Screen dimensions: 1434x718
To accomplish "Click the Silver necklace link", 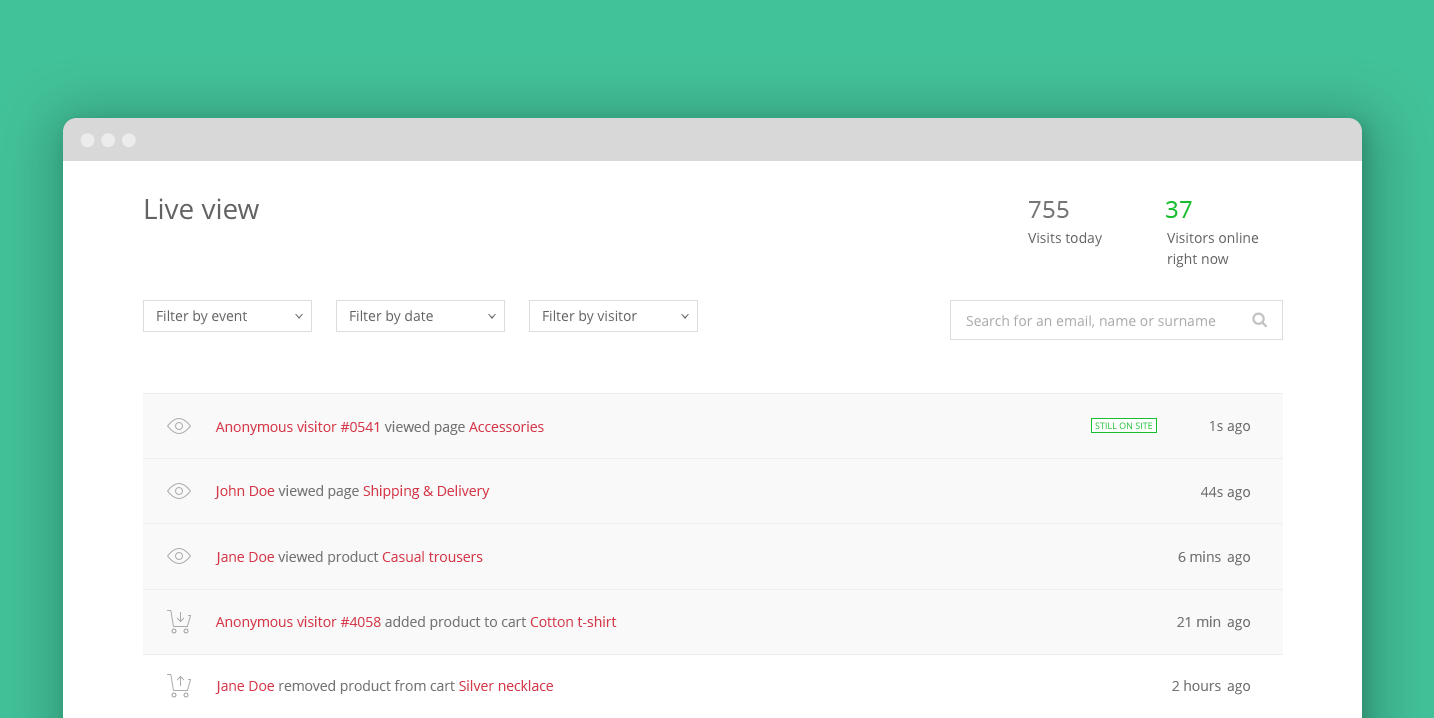I will [x=506, y=685].
